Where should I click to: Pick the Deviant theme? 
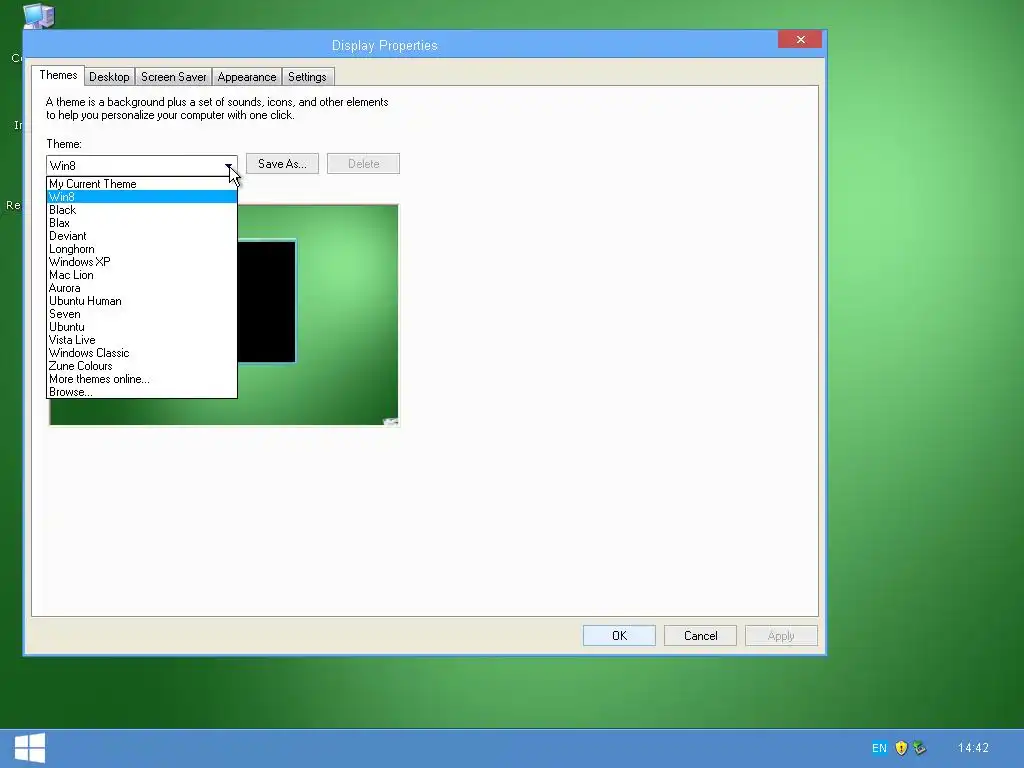click(142, 236)
